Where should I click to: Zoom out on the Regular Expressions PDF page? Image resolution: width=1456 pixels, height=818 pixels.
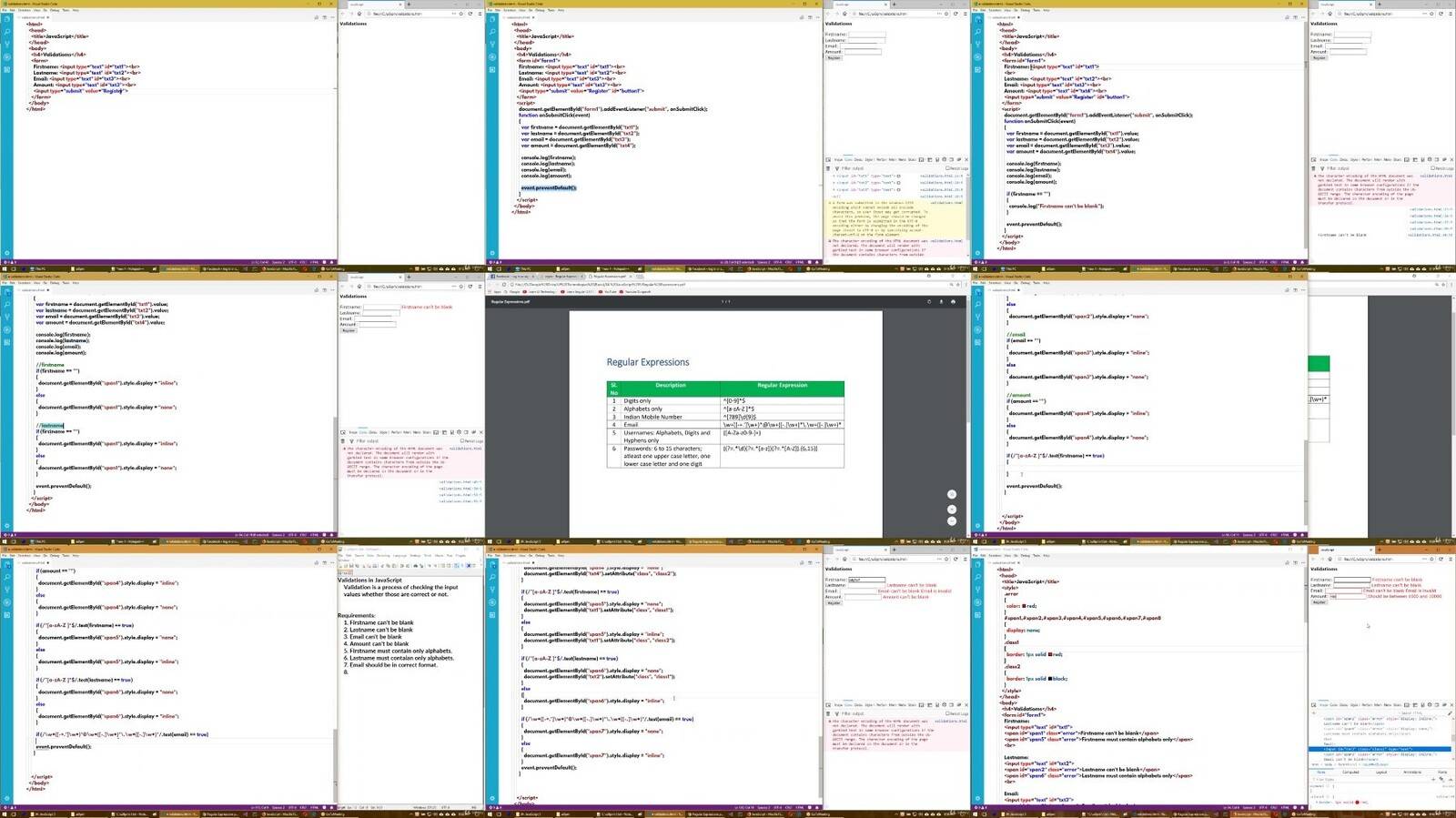(x=952, y=521)
